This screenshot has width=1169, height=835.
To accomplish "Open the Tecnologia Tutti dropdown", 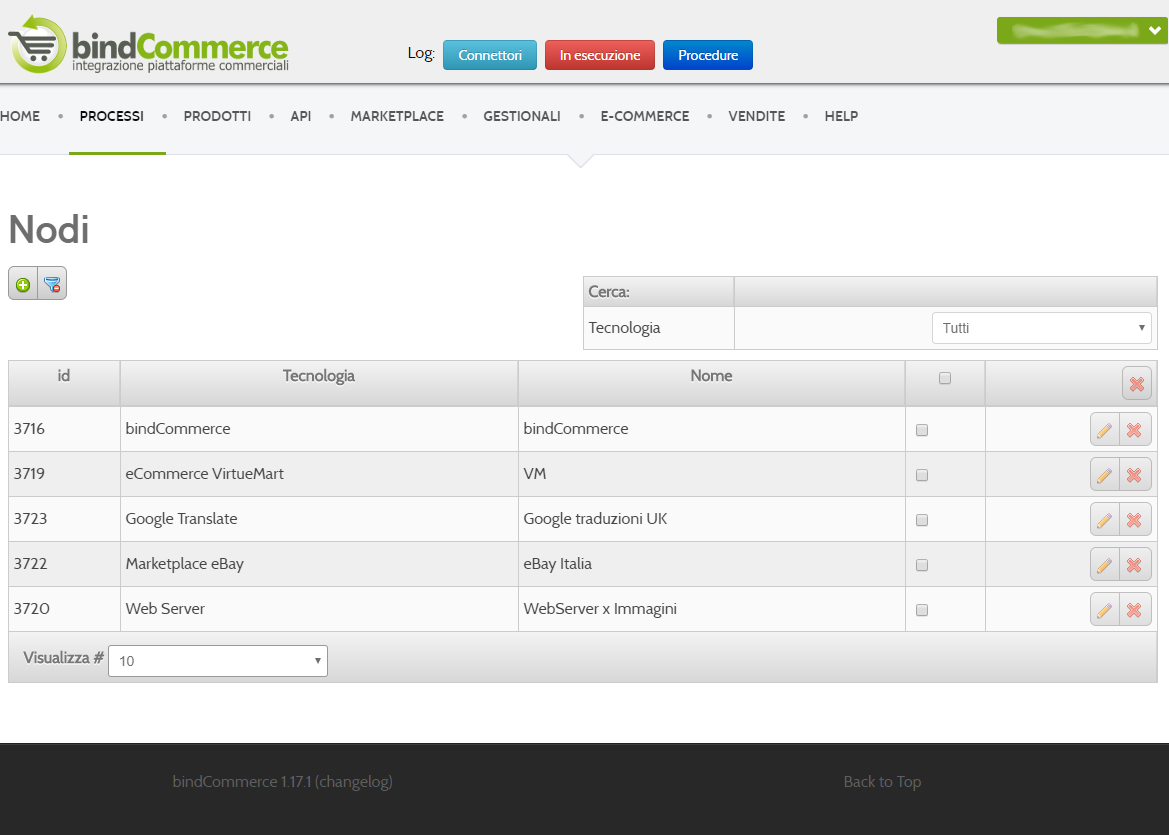I will (x=1042, y=328).
